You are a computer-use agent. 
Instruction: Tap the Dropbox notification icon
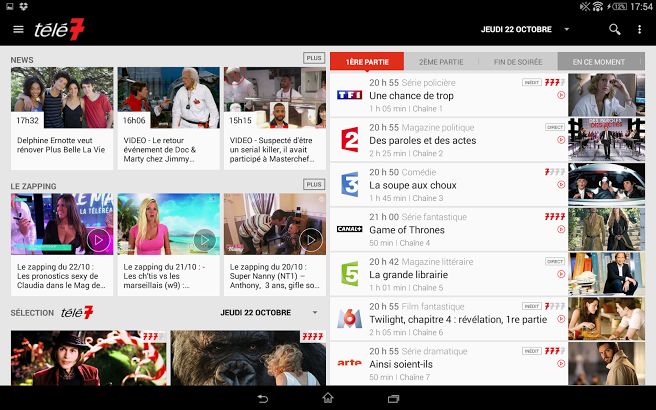point(23,6)
